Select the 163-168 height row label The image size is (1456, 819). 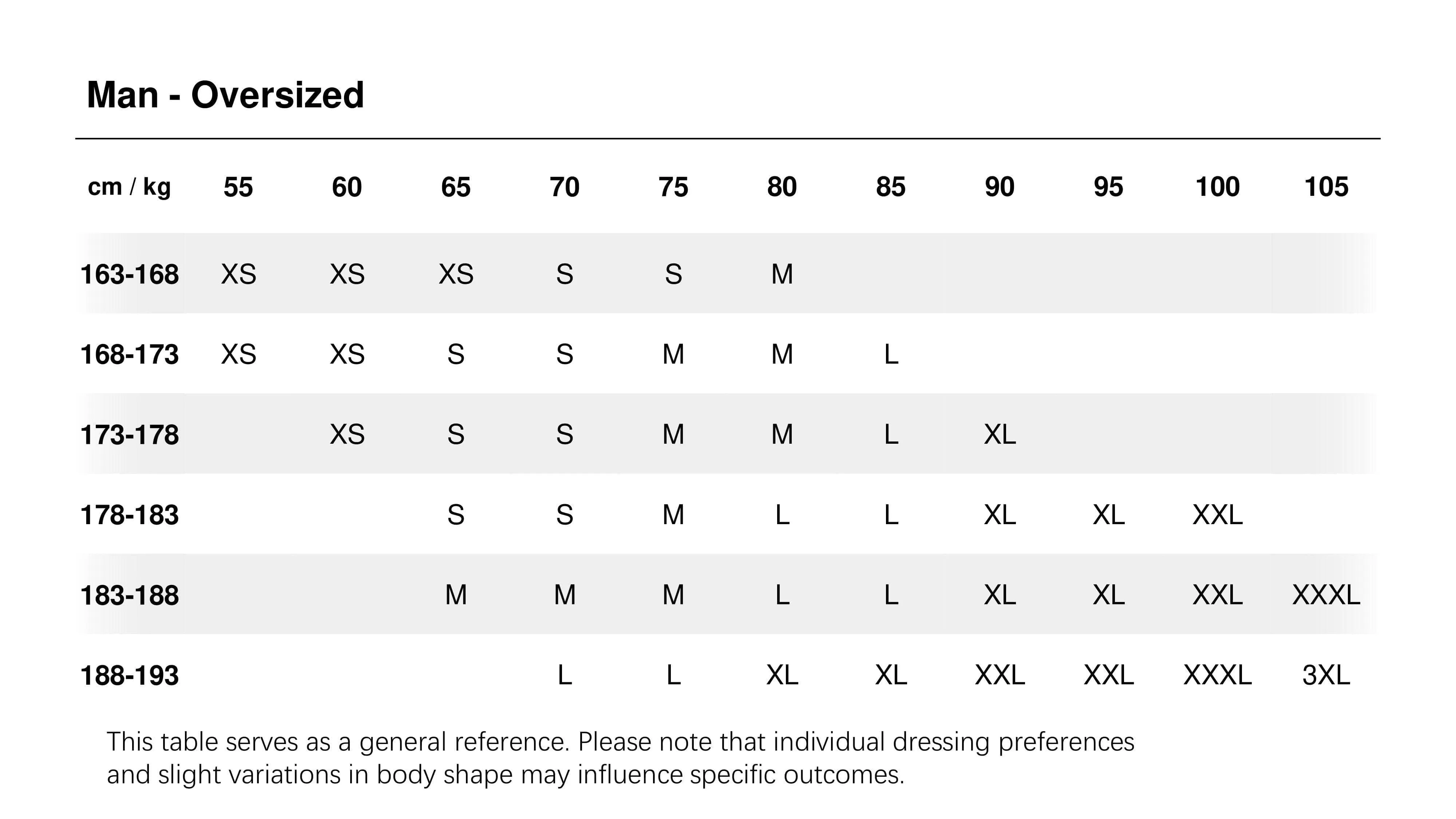pyautogui.click(x=130, y=274)
